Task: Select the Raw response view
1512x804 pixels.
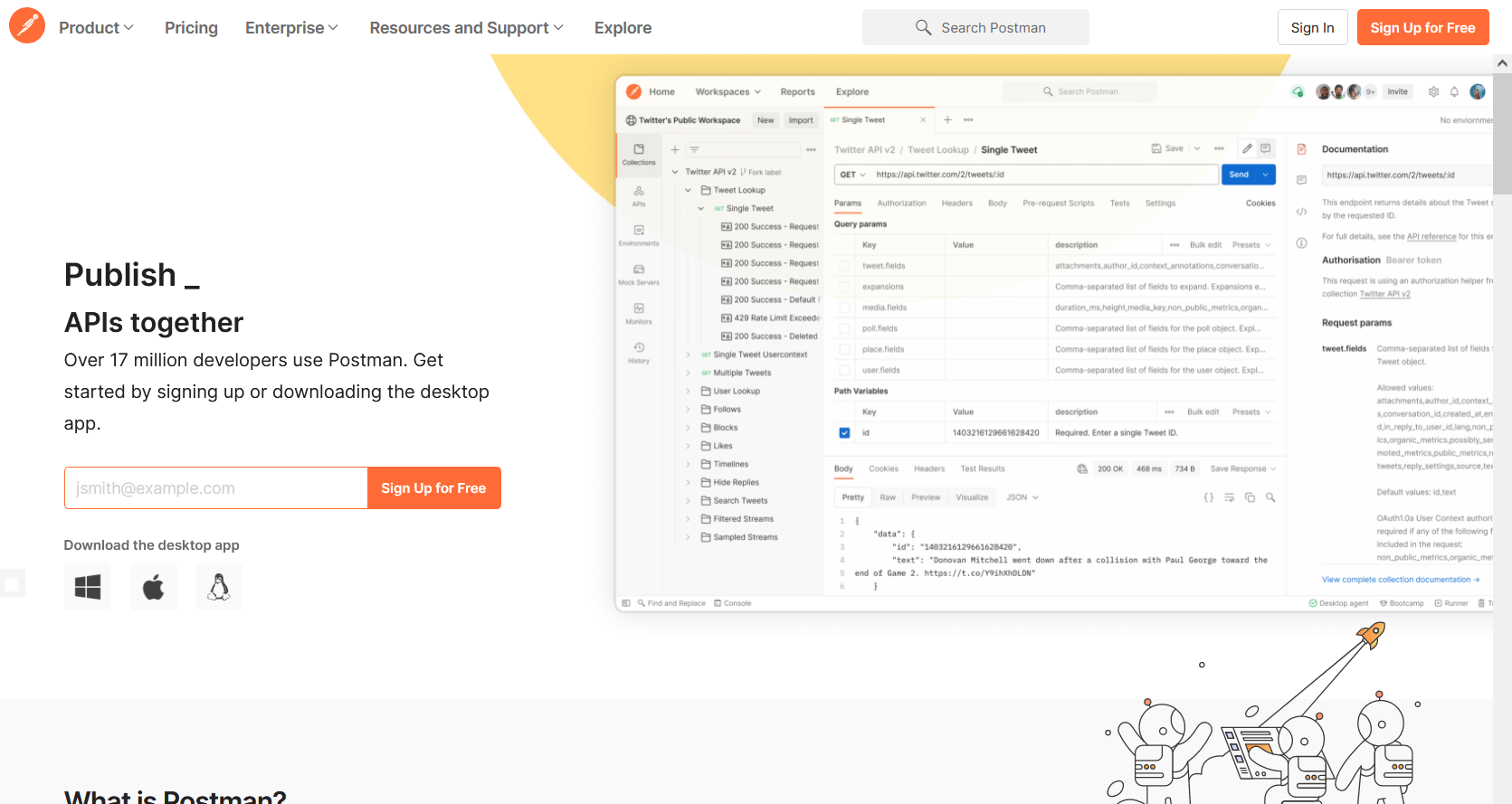Action: (888, 497)
